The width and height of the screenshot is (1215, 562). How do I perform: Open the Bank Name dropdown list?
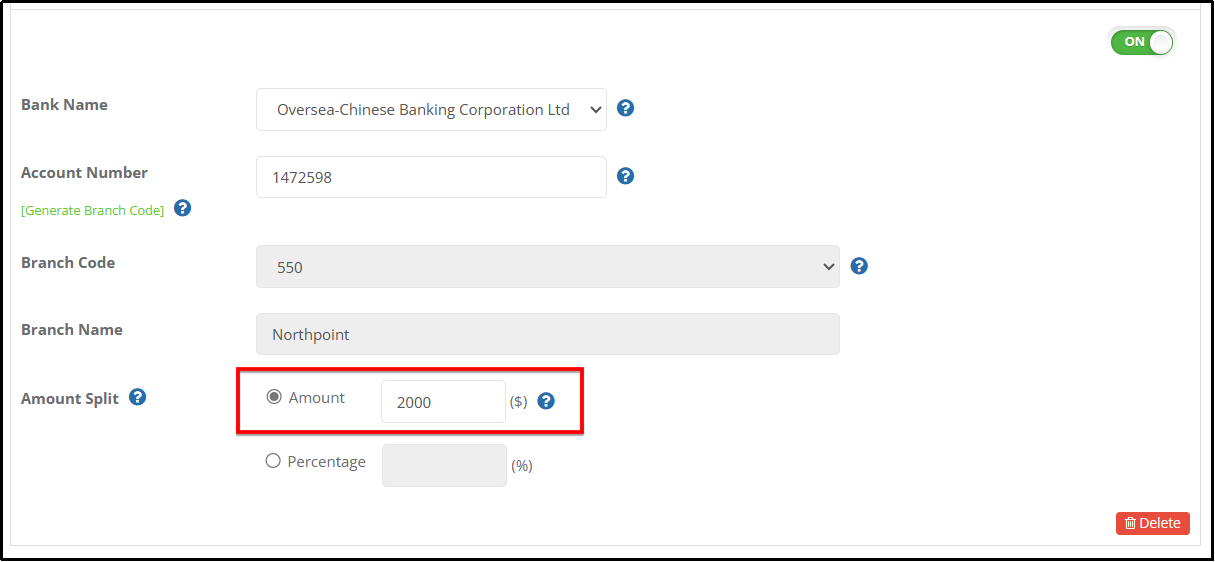pos(431,109)
